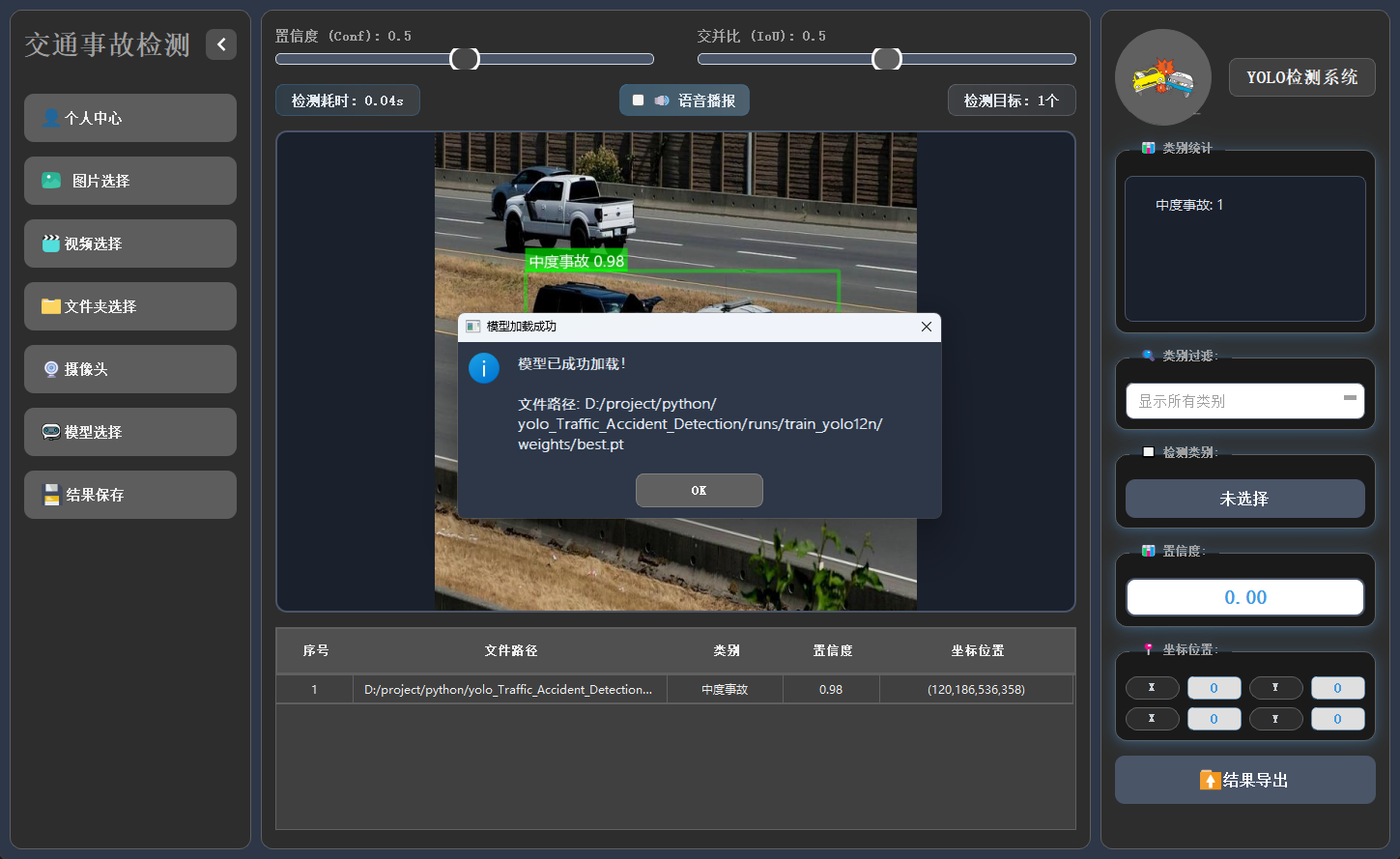
Task: Adjust the 交并比 (IoU) slider handle
Action: click(x=887, y=59)
